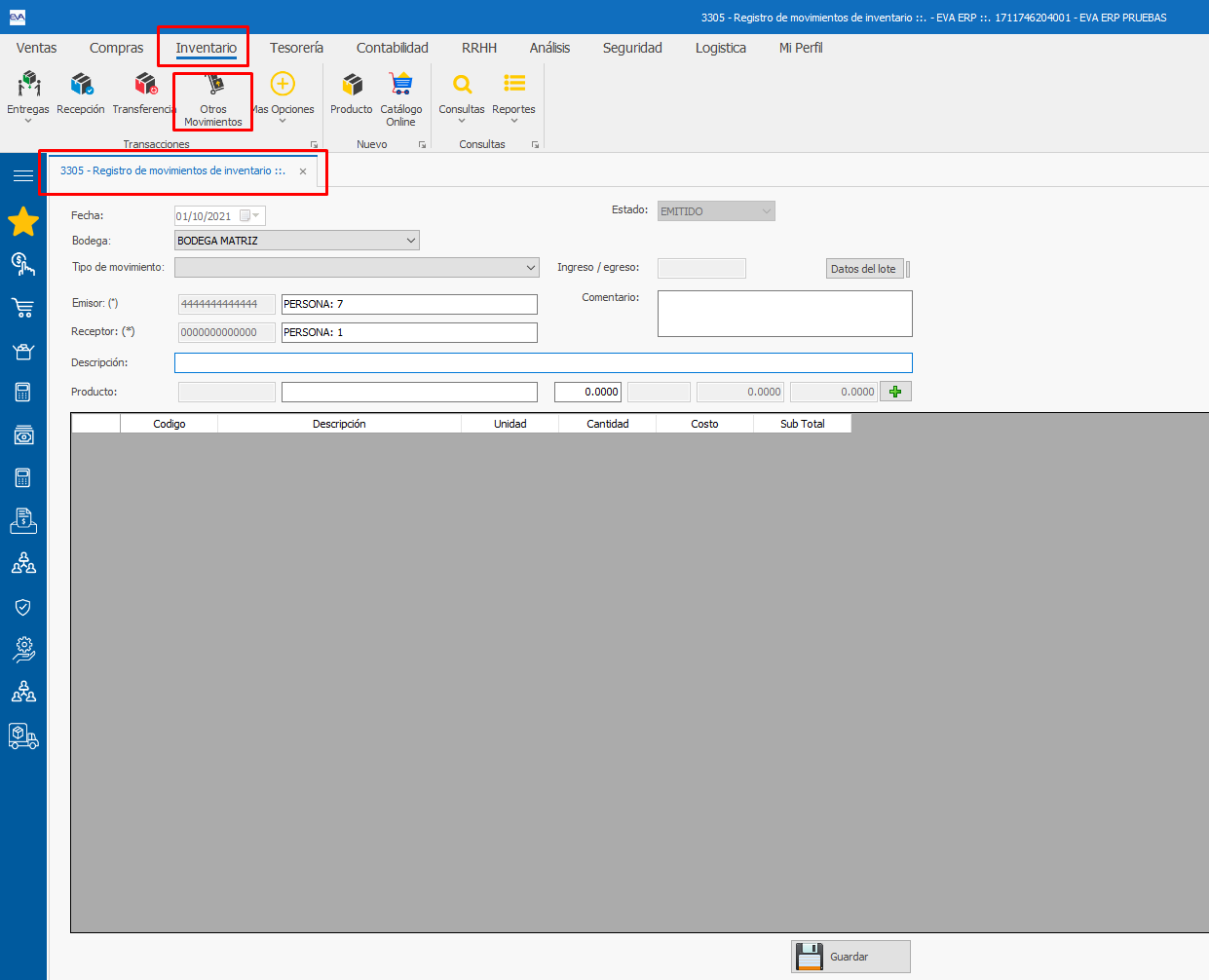Open the hamburger menu in sidebar
The image size is (1209, 980).
pos(23,175)
